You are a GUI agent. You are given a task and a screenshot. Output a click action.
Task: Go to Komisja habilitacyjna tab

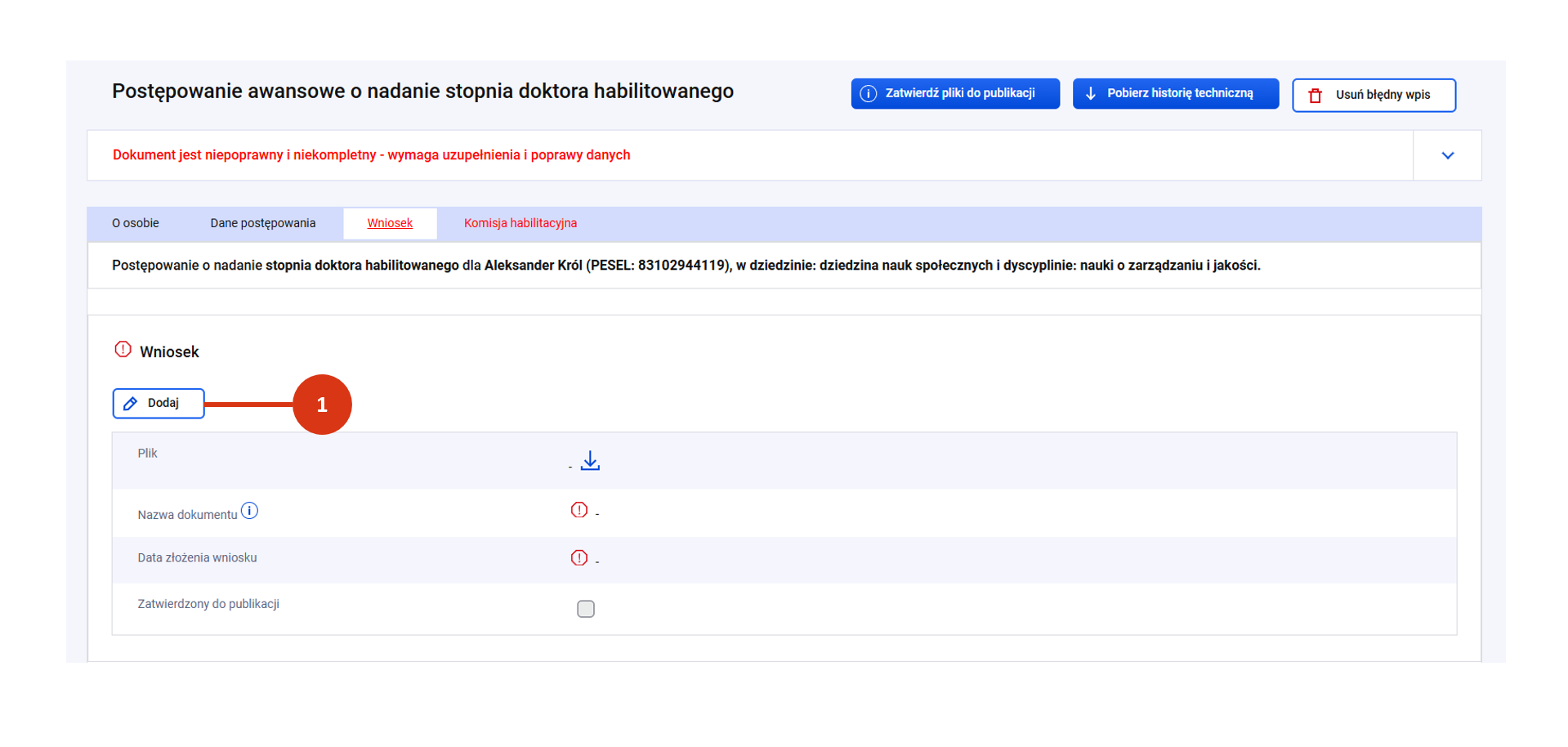click(520, 223)
